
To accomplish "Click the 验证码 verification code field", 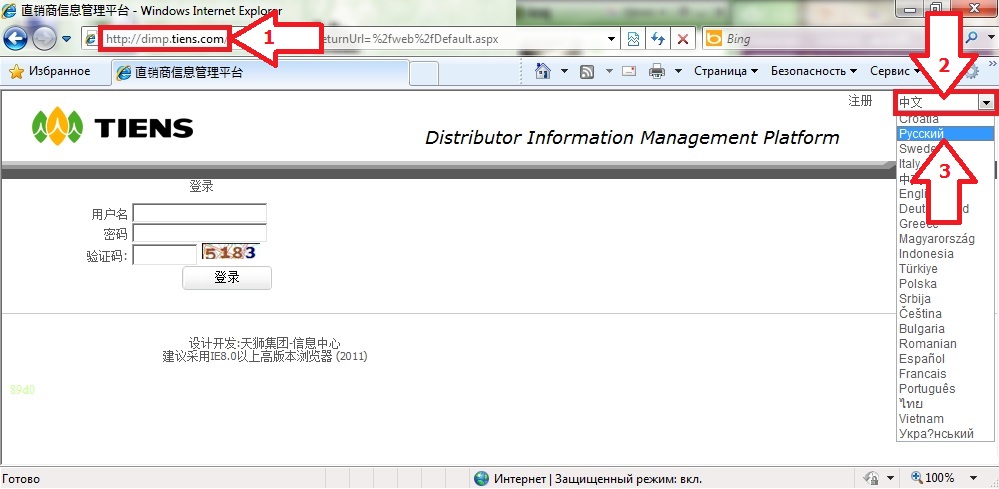I will click(x=164, y=255).
